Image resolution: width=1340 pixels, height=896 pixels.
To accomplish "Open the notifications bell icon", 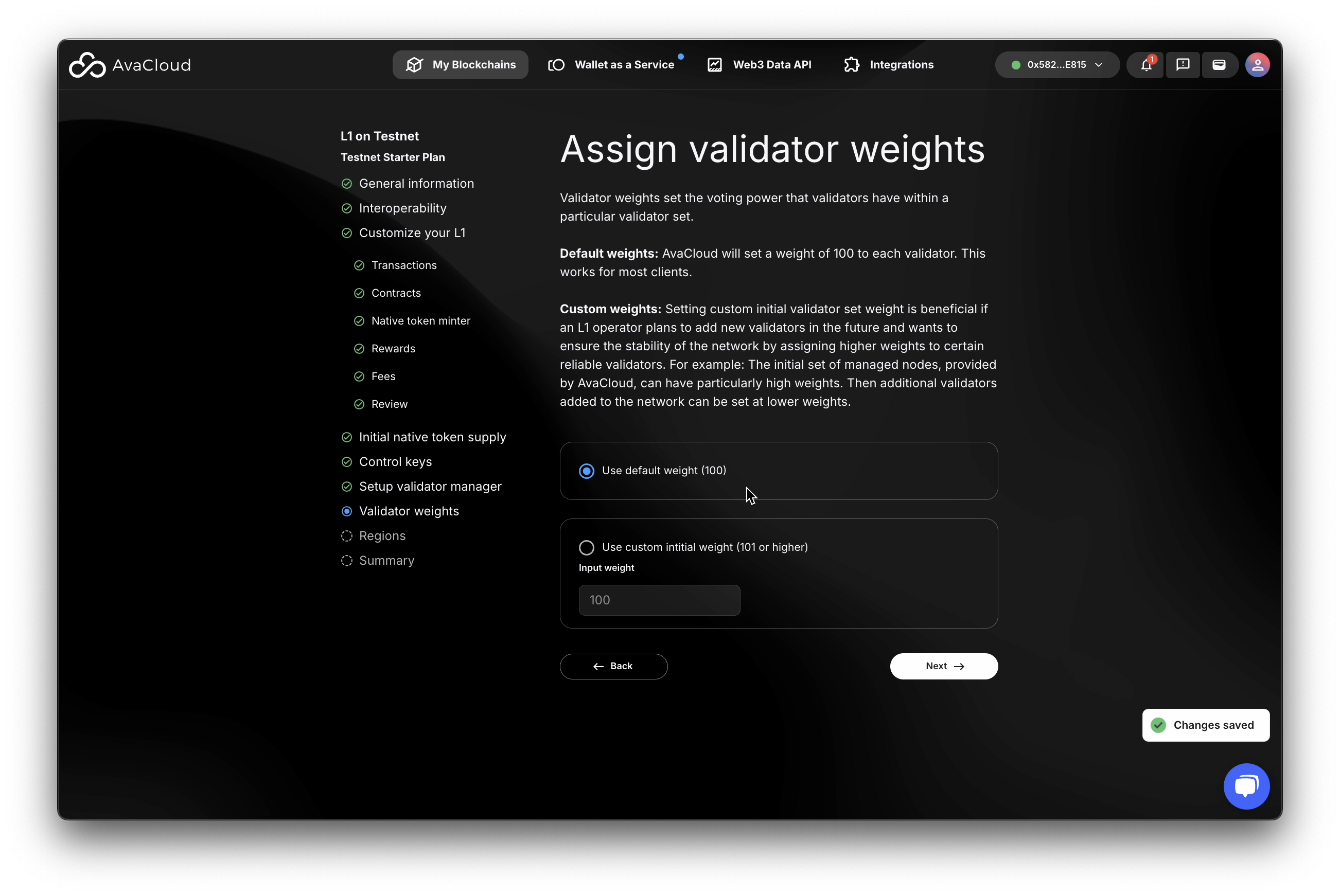I will coord(1145,65).
